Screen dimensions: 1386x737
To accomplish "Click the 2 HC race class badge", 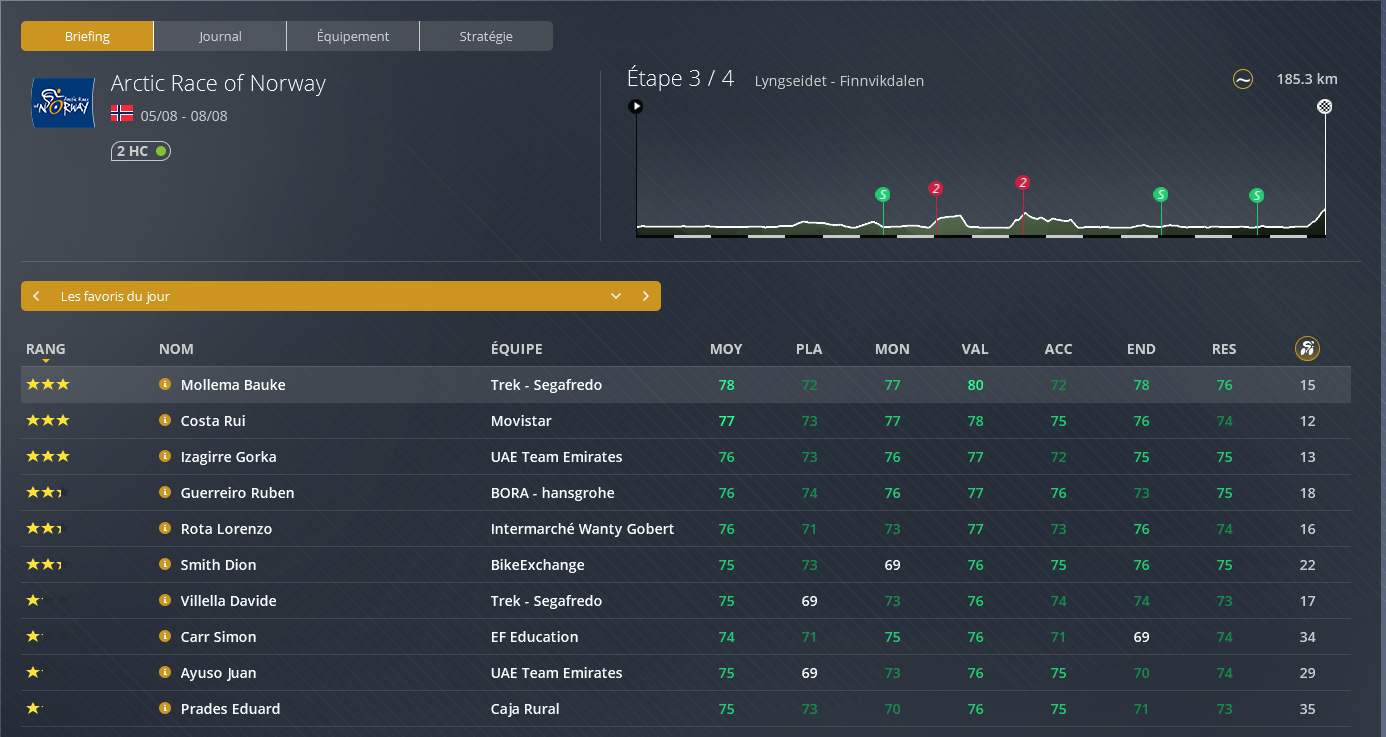I will [x=141, y=151].
